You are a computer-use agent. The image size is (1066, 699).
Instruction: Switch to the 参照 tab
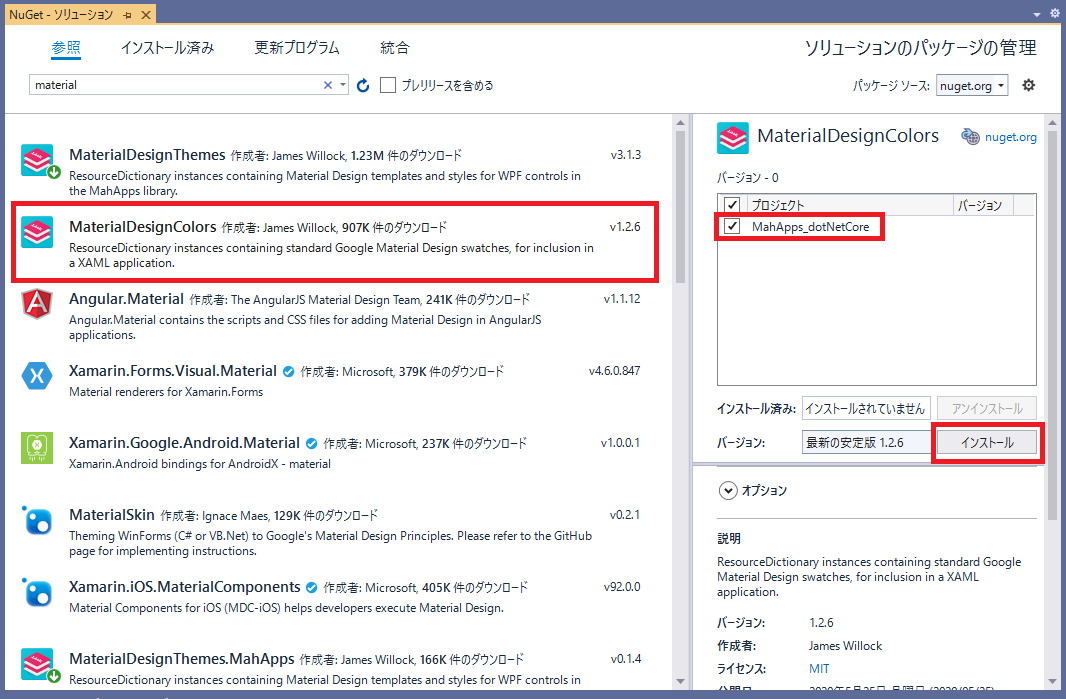click(x=66, y=48)
